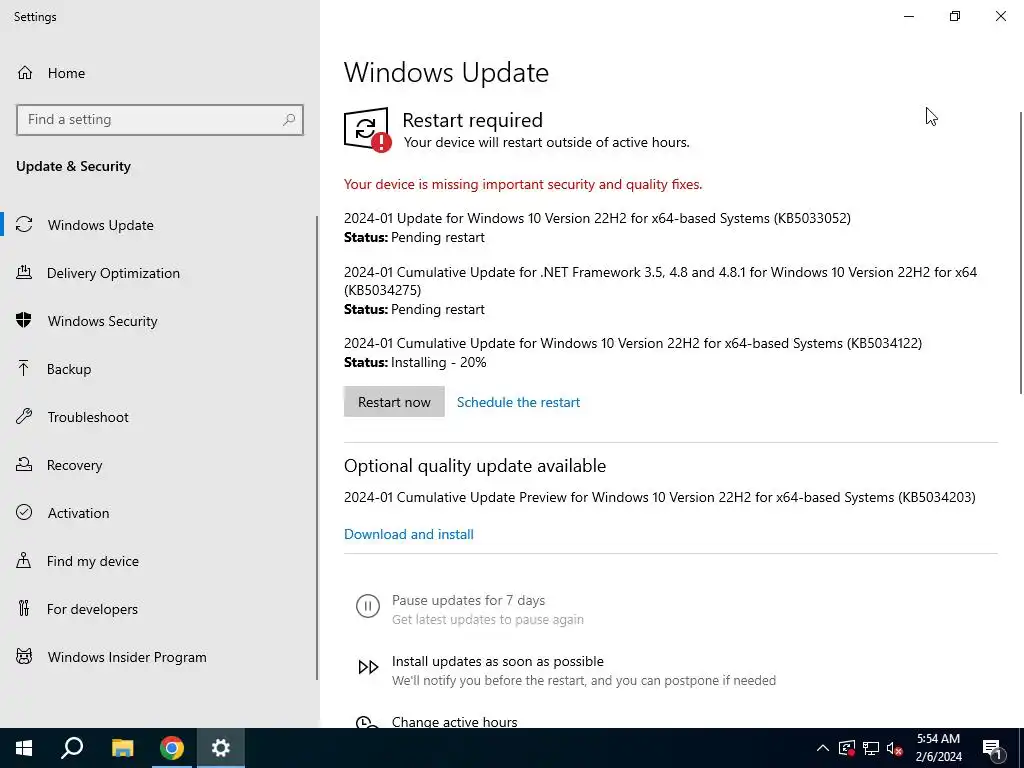Click the Windows Insider Program cat icon

pyautogui.click(x=24, y=657)
